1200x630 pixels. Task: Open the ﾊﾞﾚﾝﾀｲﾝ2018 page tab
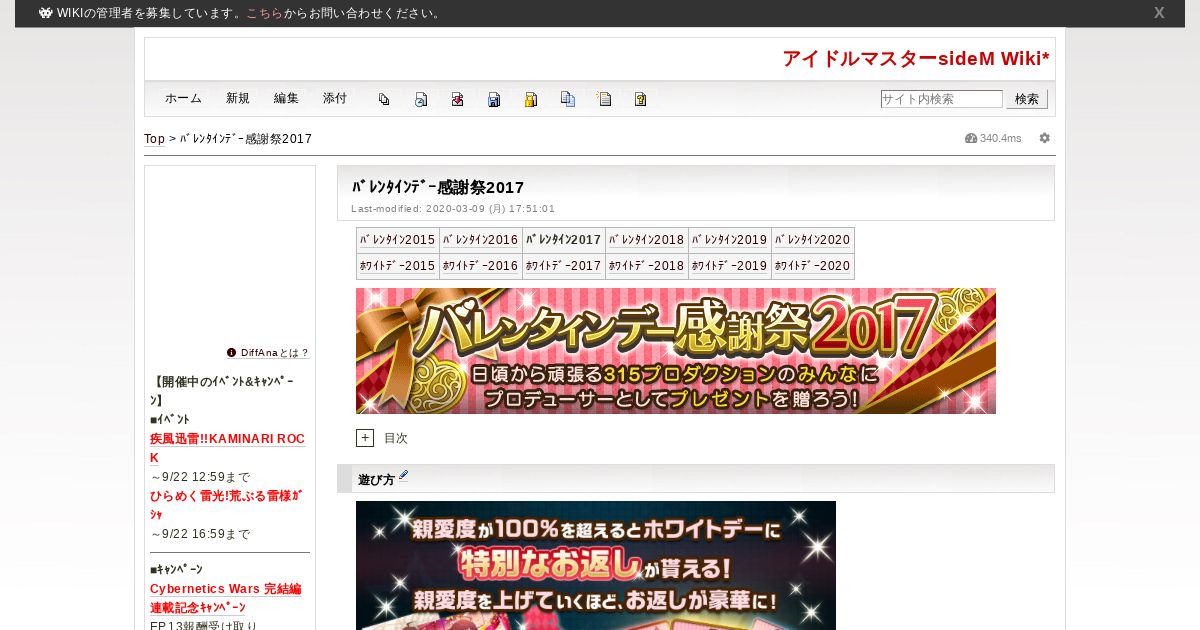point(647,240)
